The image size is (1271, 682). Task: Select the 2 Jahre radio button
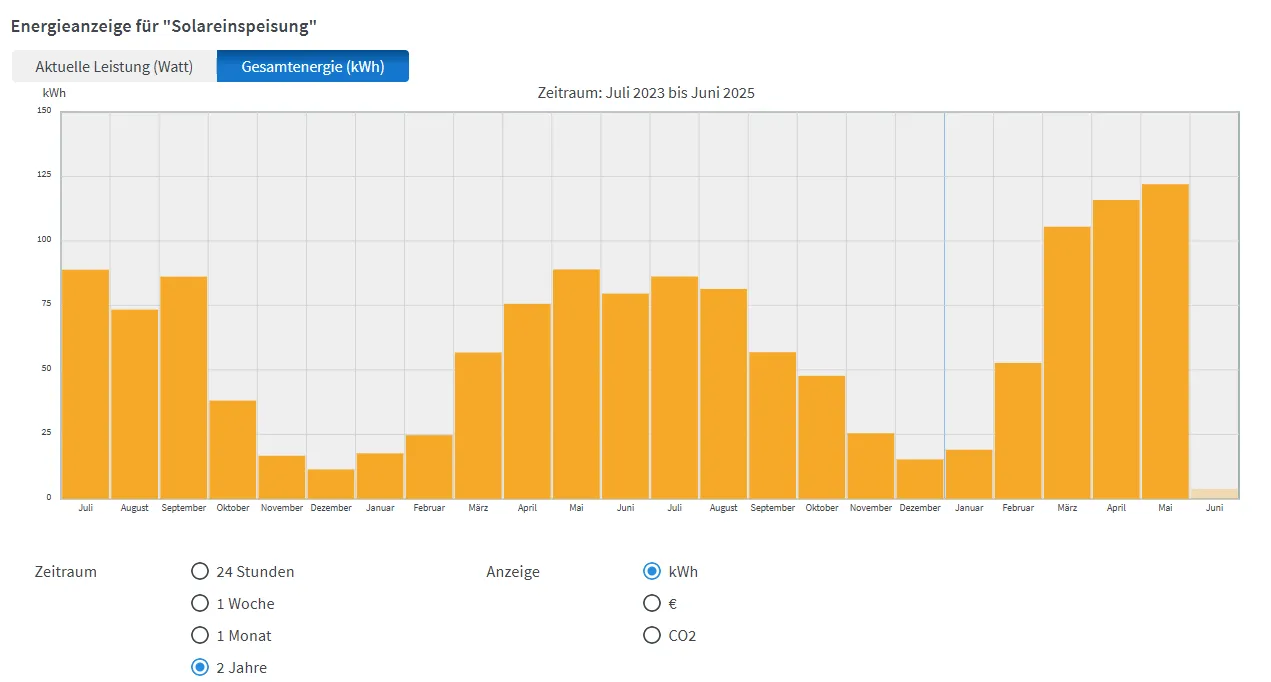[x=200, y=668]
